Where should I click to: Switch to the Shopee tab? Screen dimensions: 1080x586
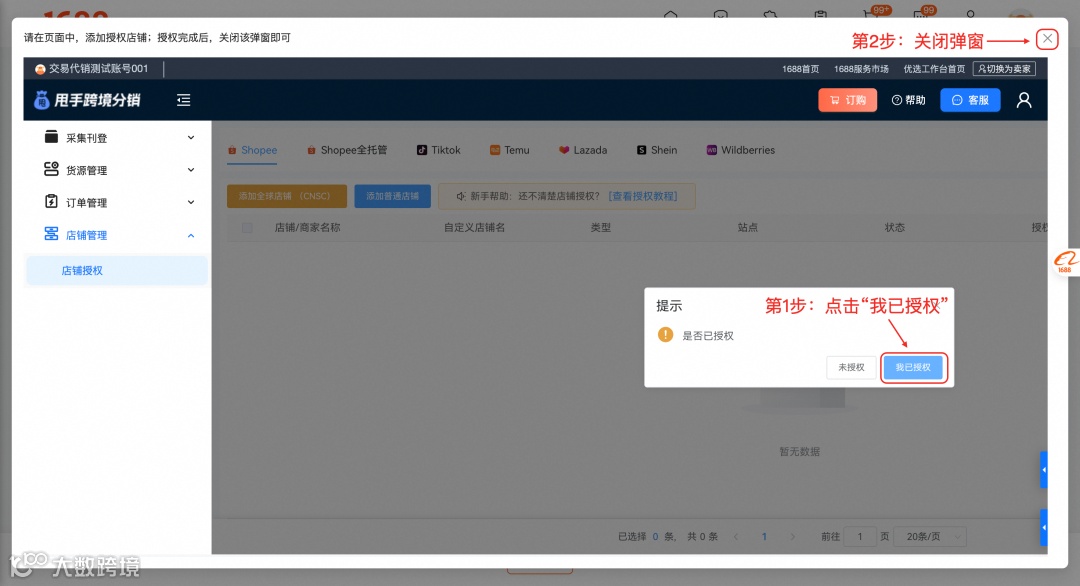[252, 150]
